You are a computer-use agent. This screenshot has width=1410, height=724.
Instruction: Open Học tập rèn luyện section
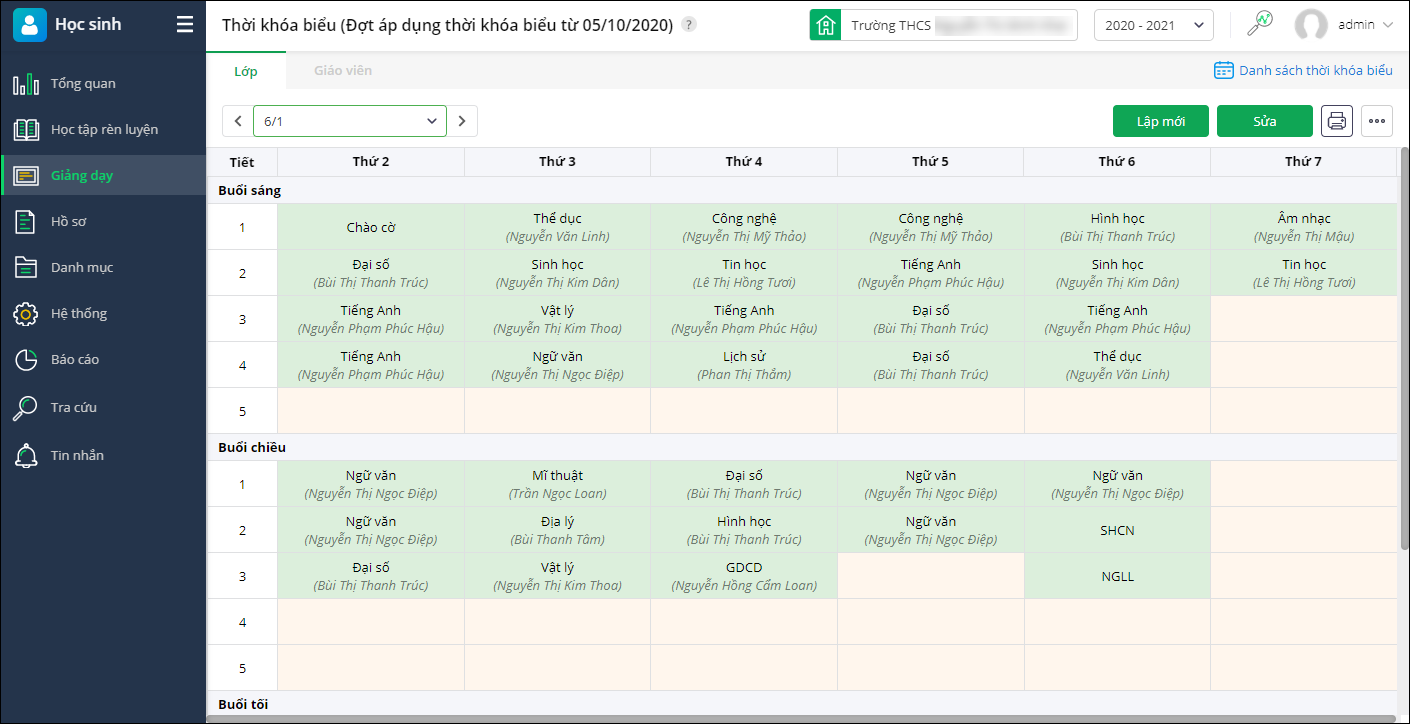[x=103, y=130]
